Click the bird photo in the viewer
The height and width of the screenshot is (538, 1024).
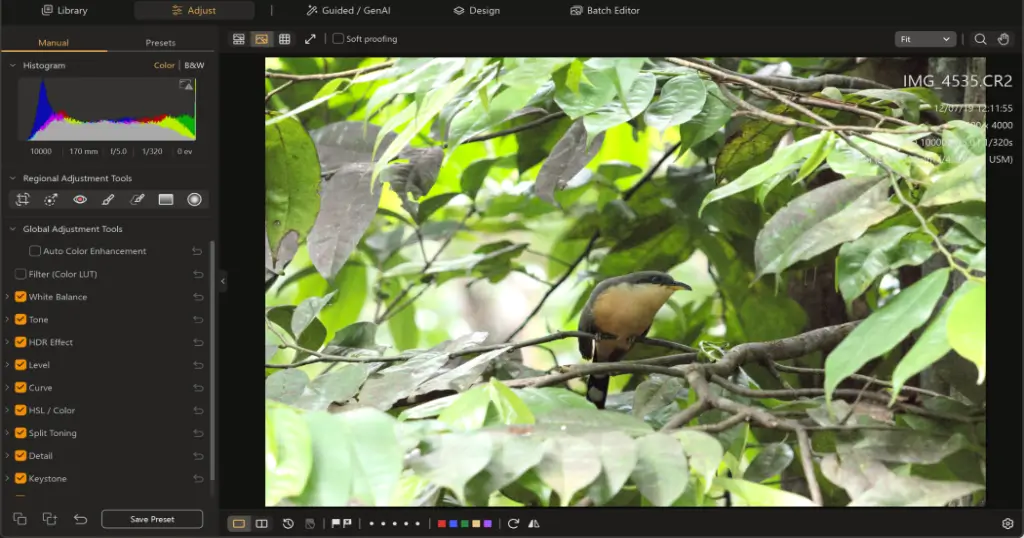pos(625,281)
